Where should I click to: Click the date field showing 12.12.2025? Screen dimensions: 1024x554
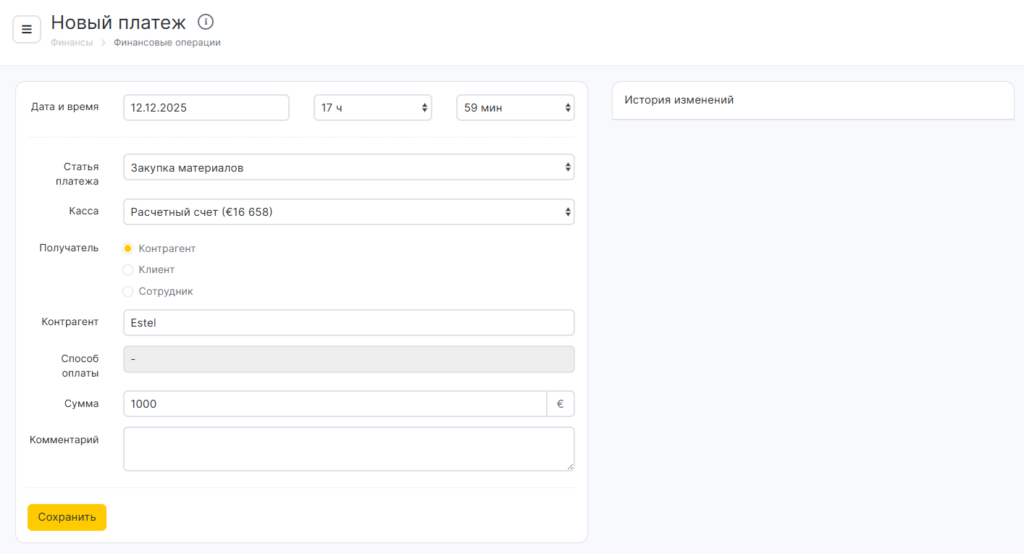click(x=206, y=108)
